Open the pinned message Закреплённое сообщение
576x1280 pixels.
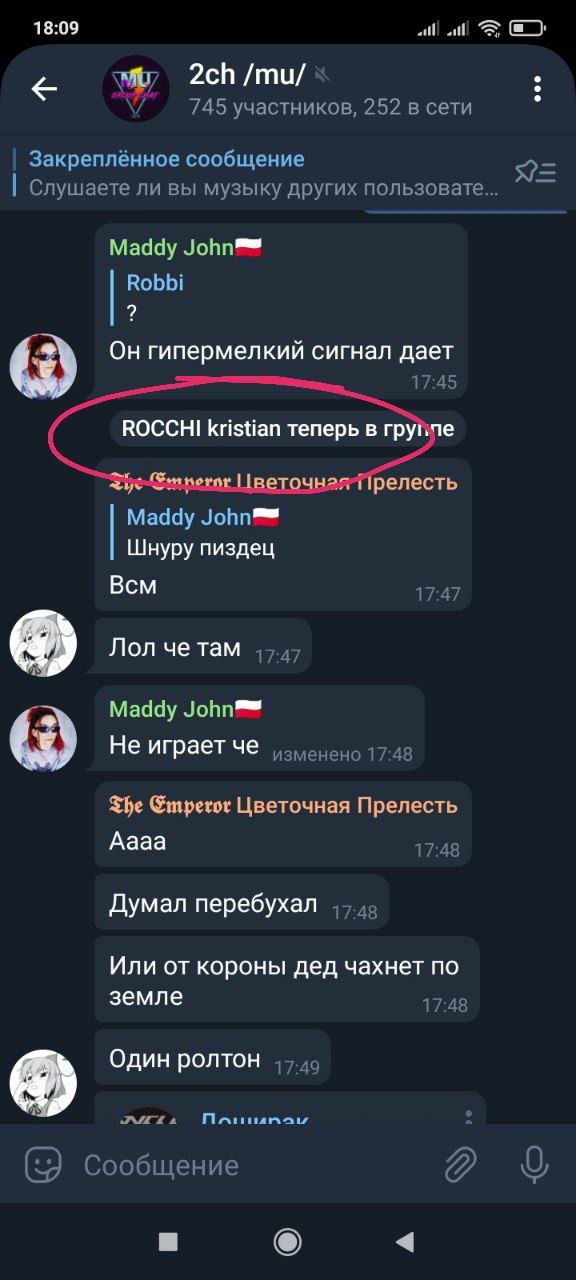pos(262,173)
